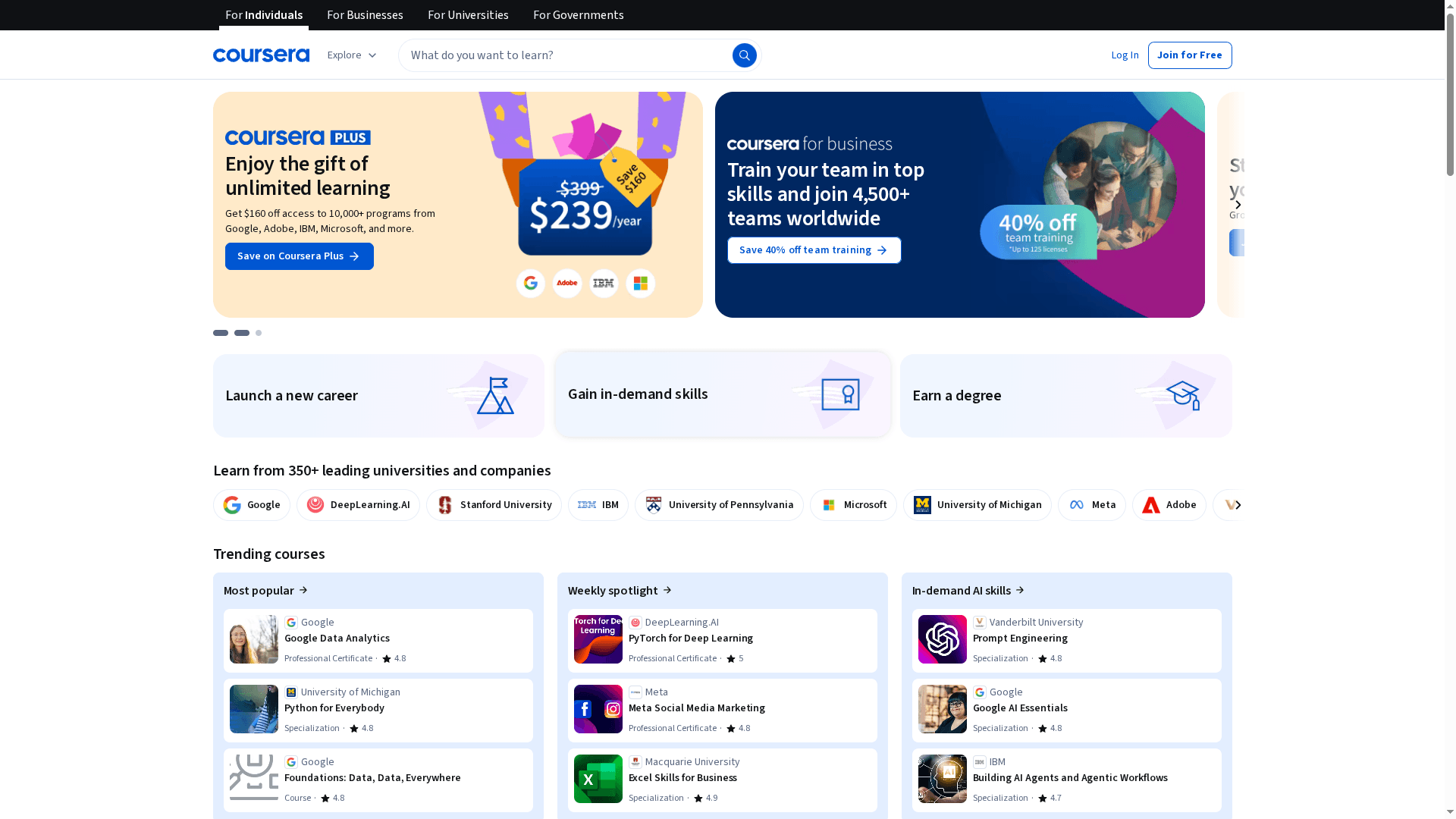Screen dimensions: 1456x819
Task: Click the Meta partner logo icon
Action: (1075, 504)
